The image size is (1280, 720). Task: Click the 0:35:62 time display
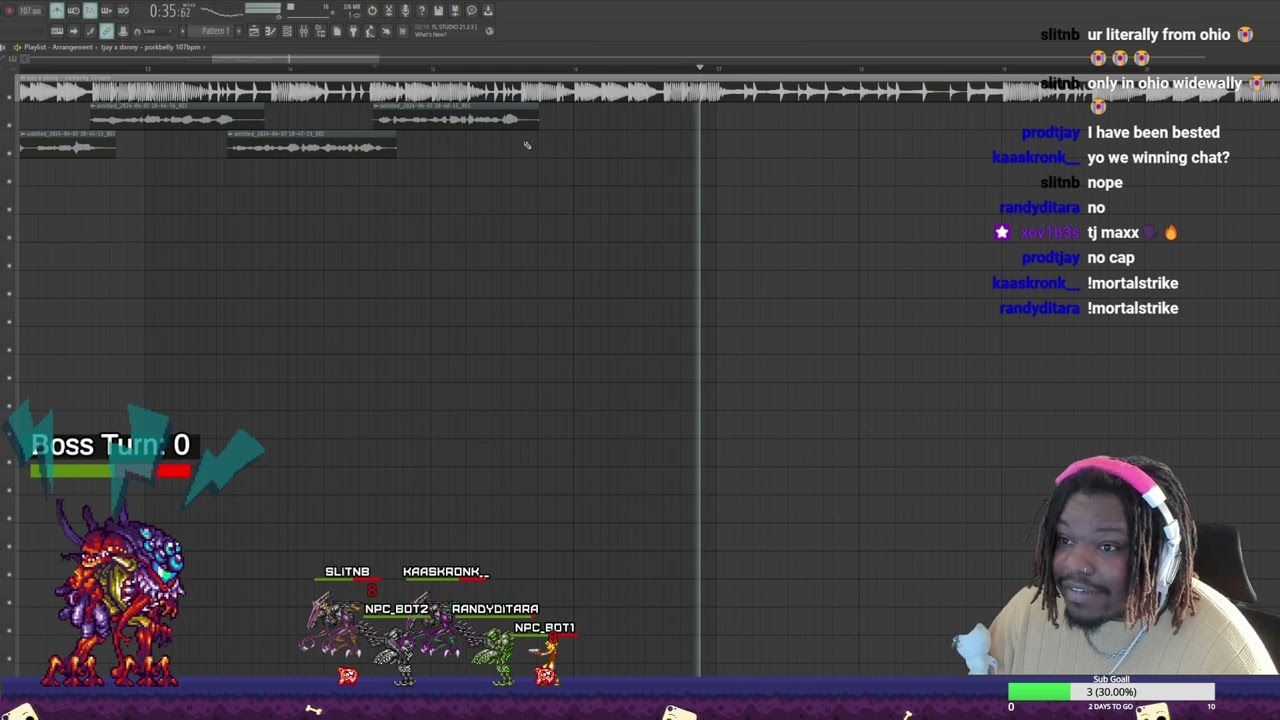[171, 11]
